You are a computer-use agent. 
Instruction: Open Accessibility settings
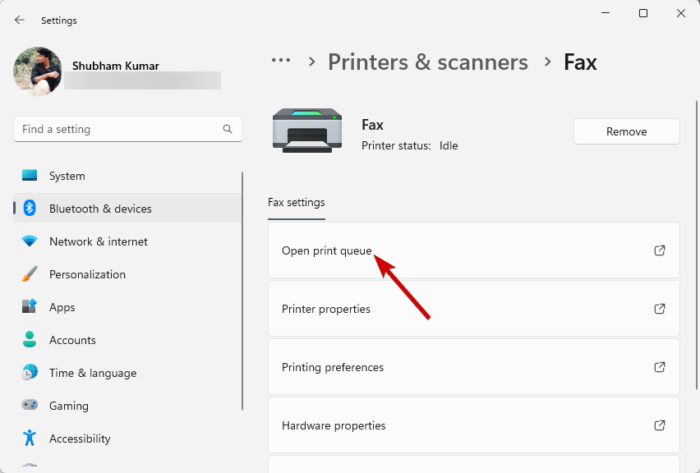tap(127, 438)
